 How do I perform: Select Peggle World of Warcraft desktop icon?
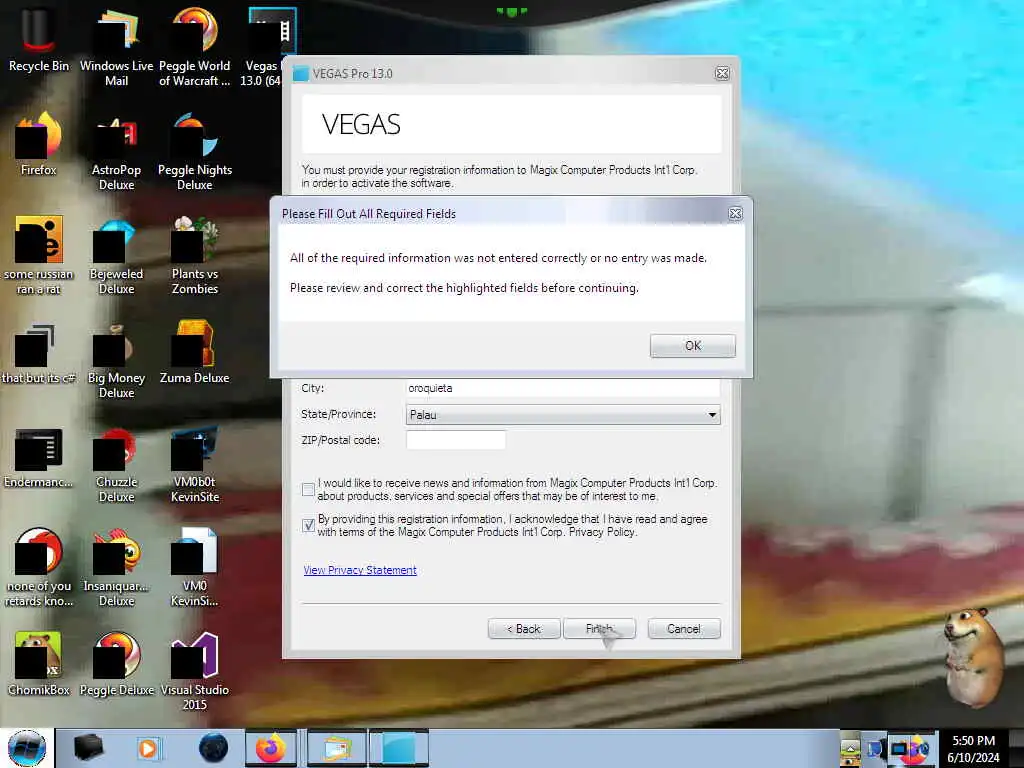click(195, 47)
